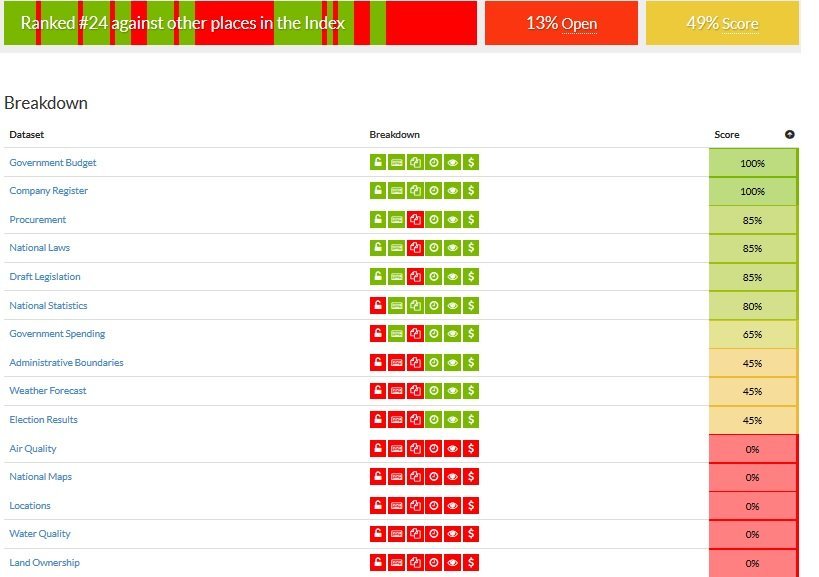The height and width of the screenshot is (577, 819).
Task: Sort table by the Dataset column header
Action: 27,134
